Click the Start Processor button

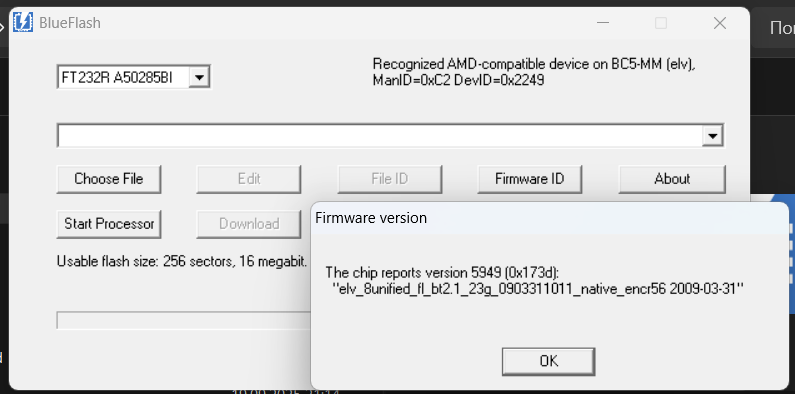(x=109, y=224)
